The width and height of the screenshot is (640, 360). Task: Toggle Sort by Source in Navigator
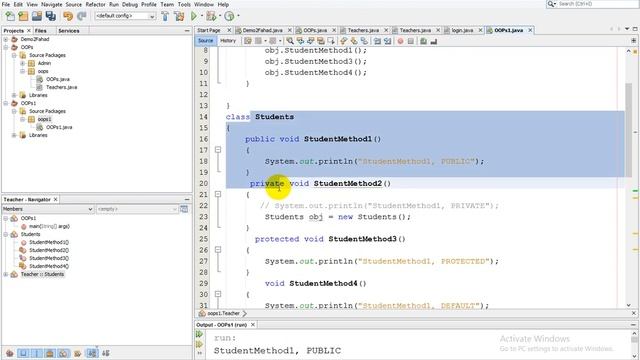click(x=105, y=353)
